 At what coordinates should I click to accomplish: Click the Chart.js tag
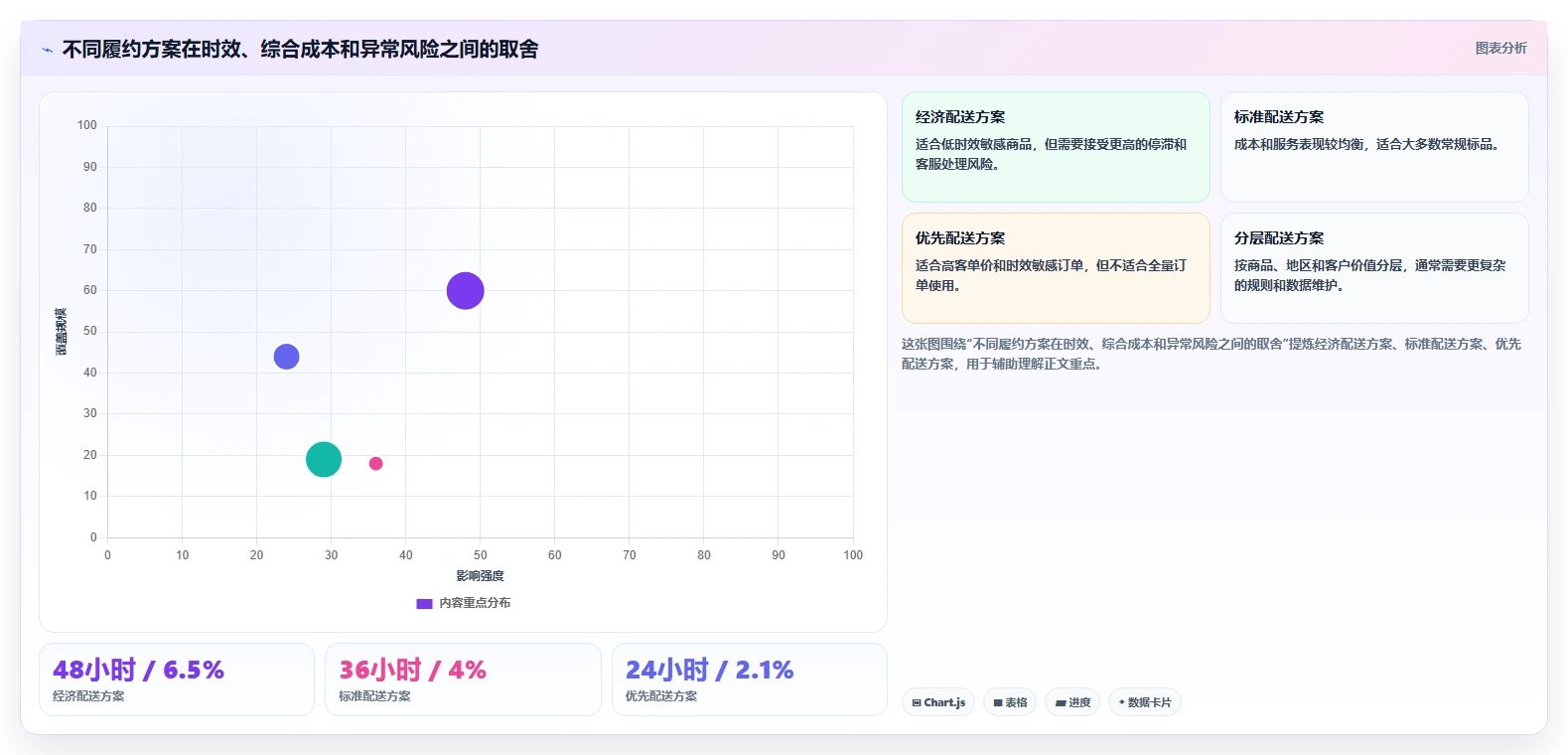pyautogui.click(x=938, y=702)
